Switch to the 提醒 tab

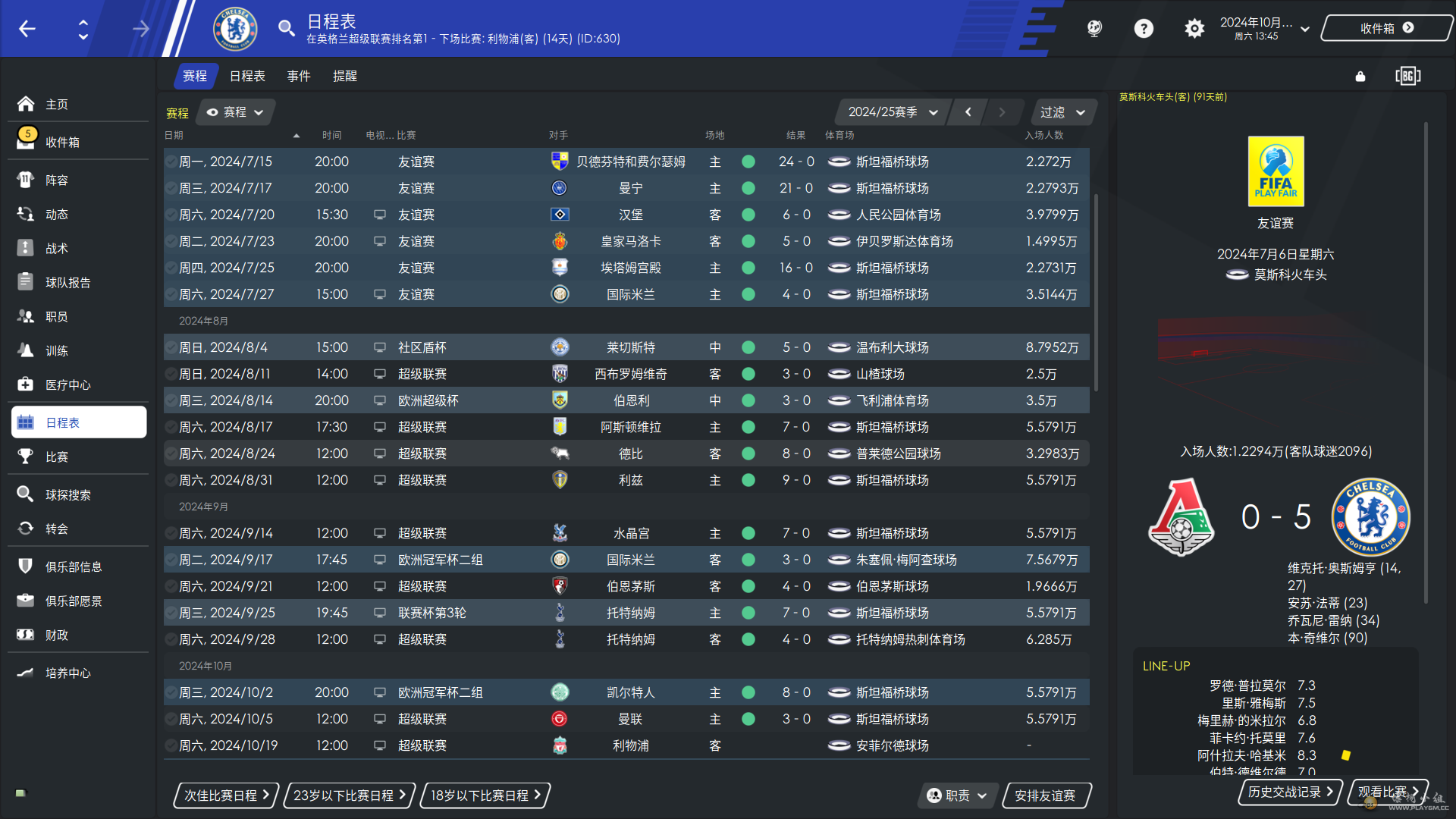click(345, 76)
